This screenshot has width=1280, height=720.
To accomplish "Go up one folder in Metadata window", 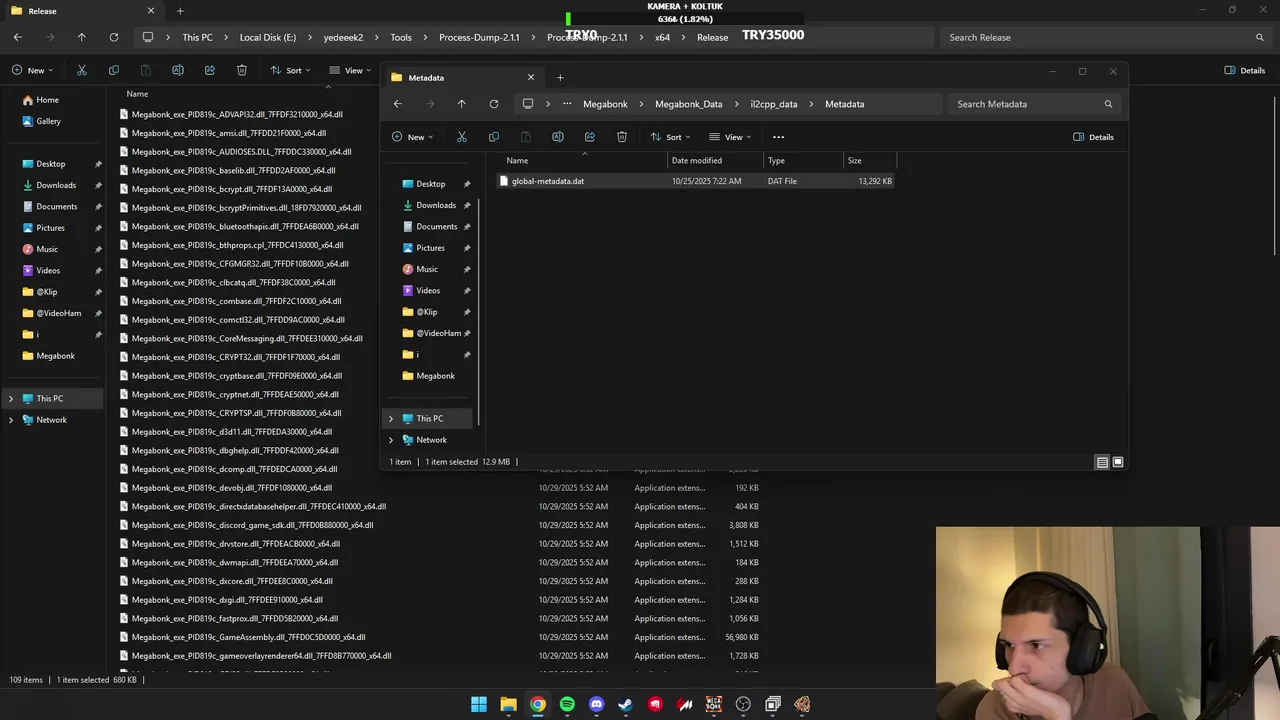I will pos(461,104).
